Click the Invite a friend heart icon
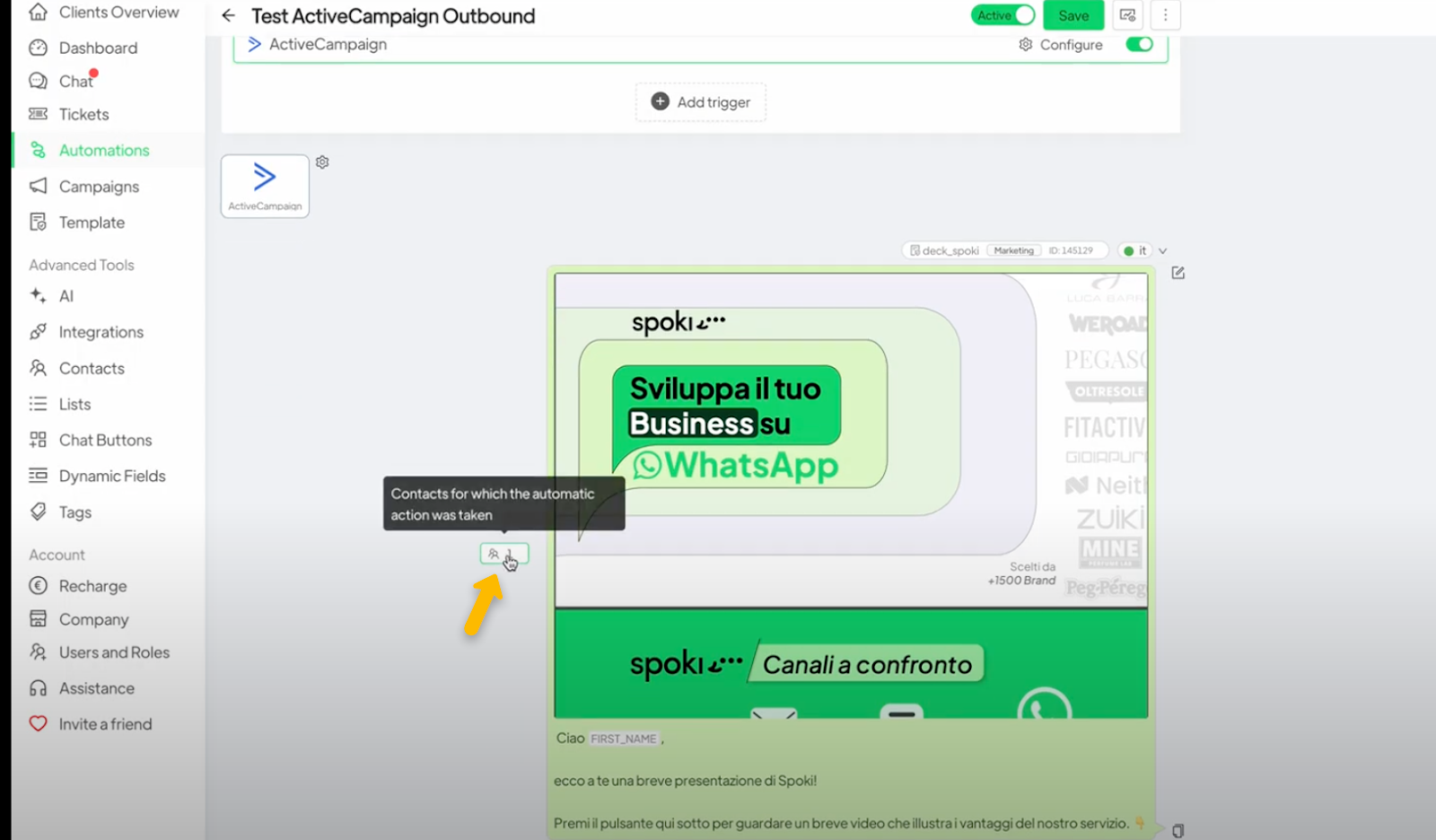Image resolution: width=1436 pixels, height=840 pixels. 38,723
